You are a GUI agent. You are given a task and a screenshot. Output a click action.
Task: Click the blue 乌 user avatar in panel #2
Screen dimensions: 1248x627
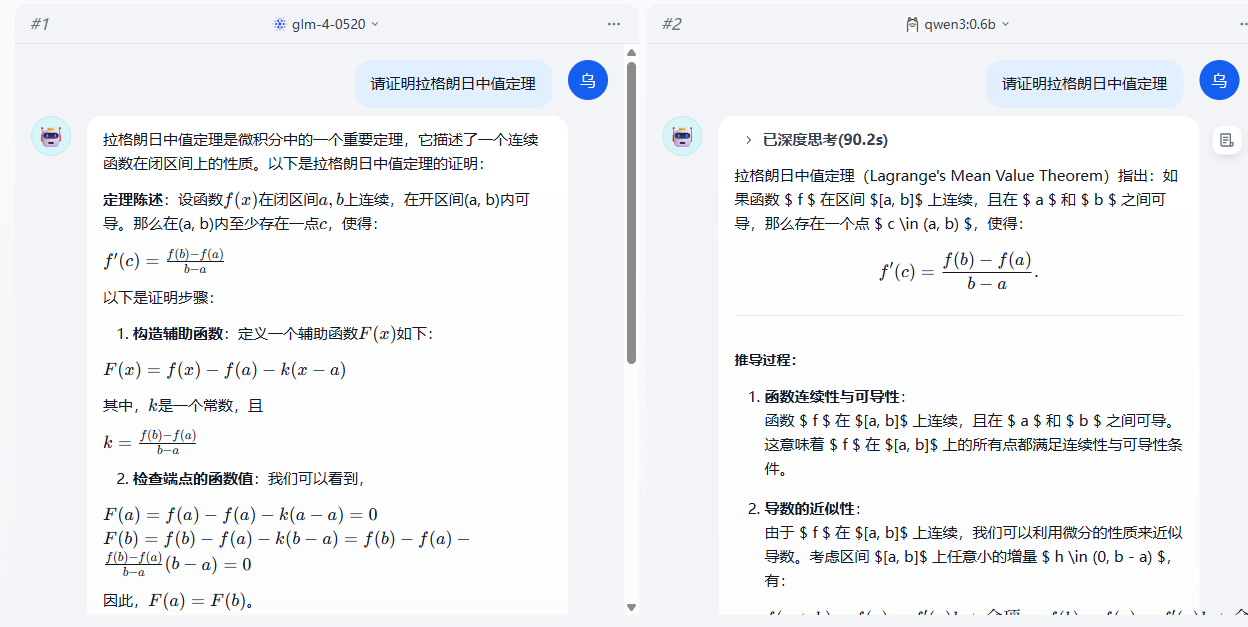(x=1219, y=80)
